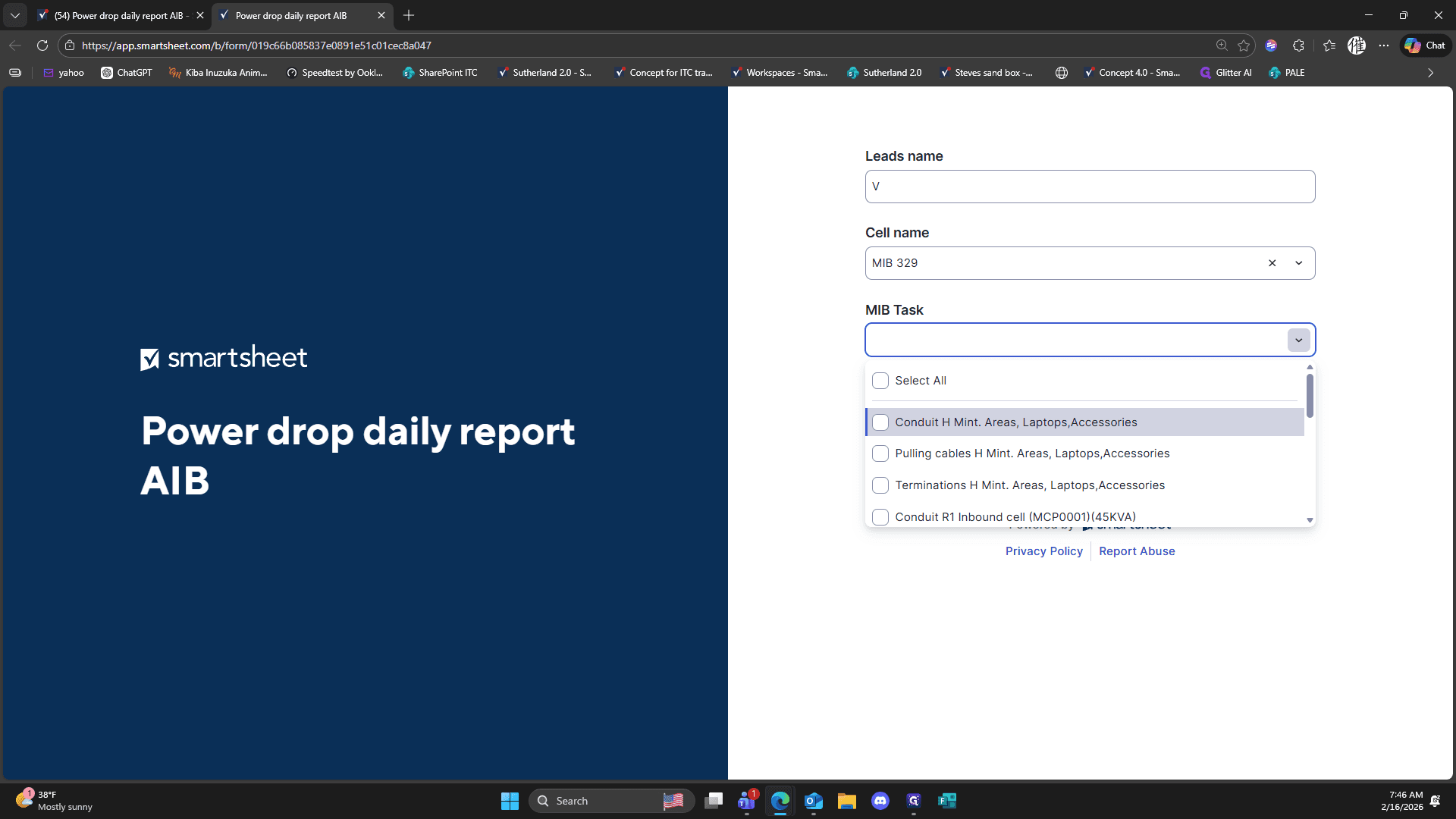
Task: Show more bookmarks chevron
Action: pyautogui.click(x=1430, y=73)
